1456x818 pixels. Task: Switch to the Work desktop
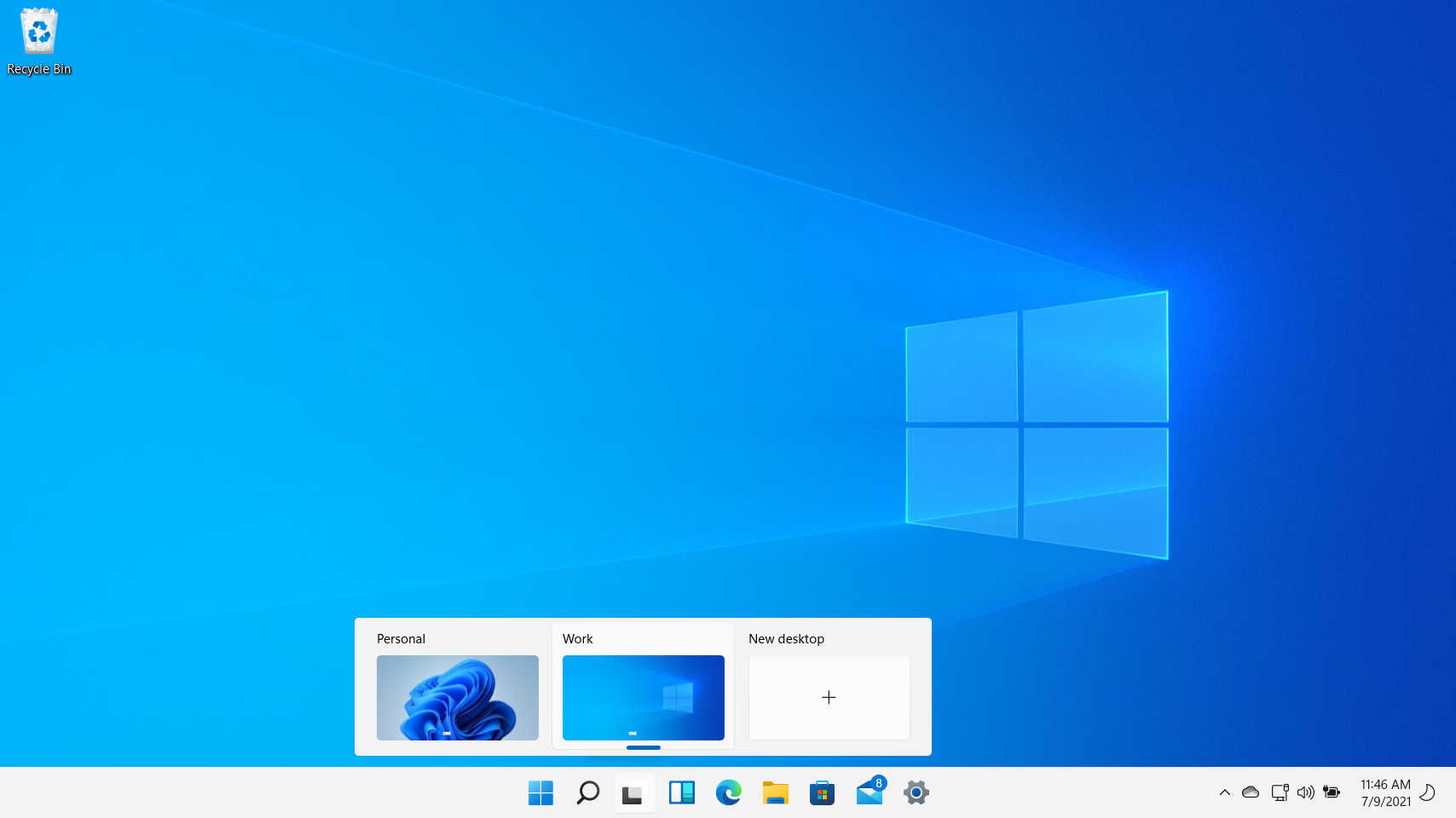643,697
